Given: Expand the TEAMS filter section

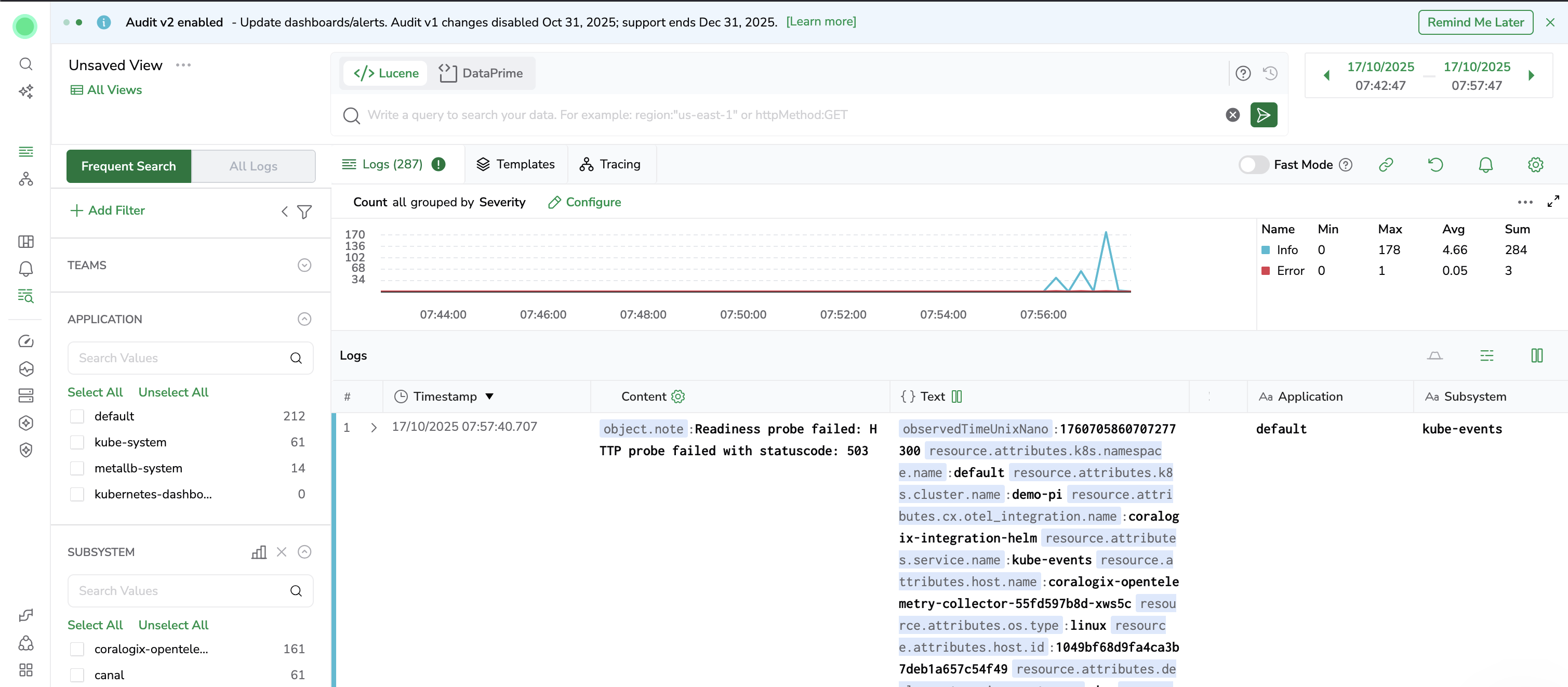Looking at the screenshot, I should coord(304,265).
